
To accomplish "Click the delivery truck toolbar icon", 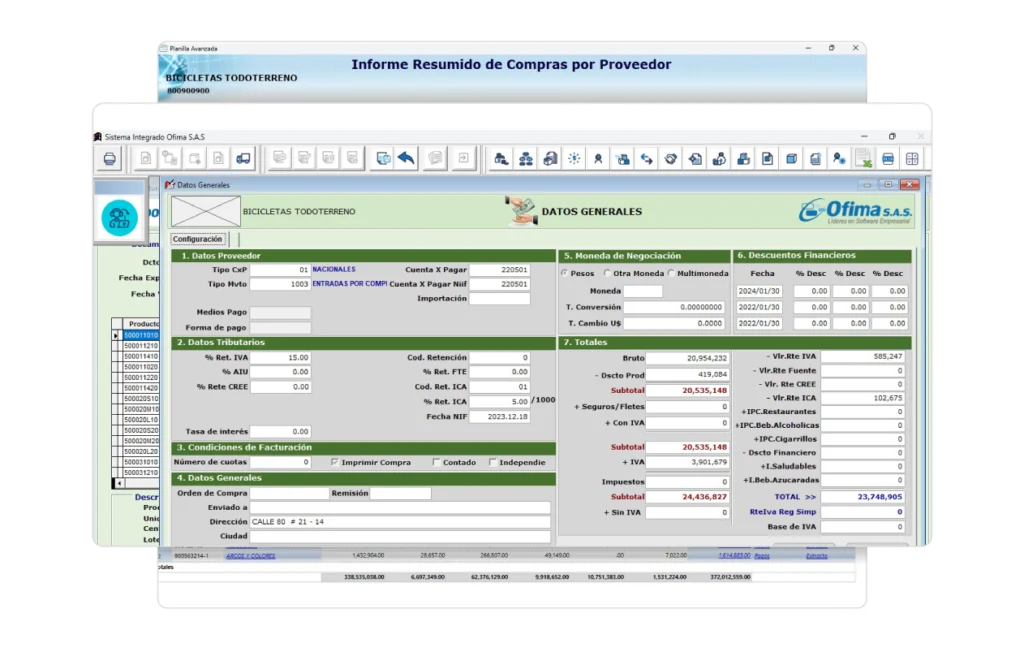I will [243, 158].
